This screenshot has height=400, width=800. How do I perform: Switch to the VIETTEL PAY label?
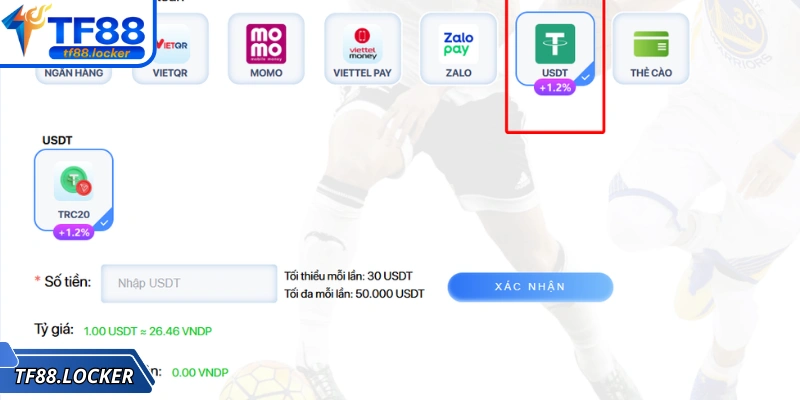tap(362, 73)
